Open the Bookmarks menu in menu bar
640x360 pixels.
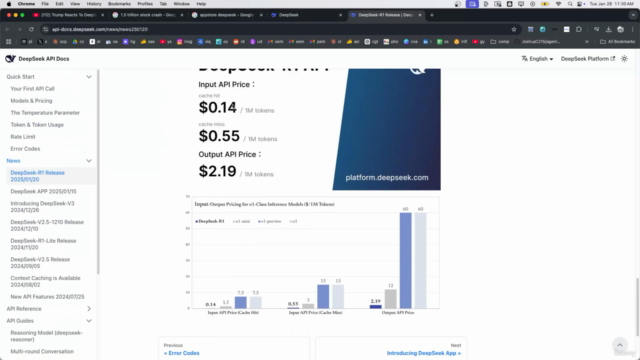119,4
